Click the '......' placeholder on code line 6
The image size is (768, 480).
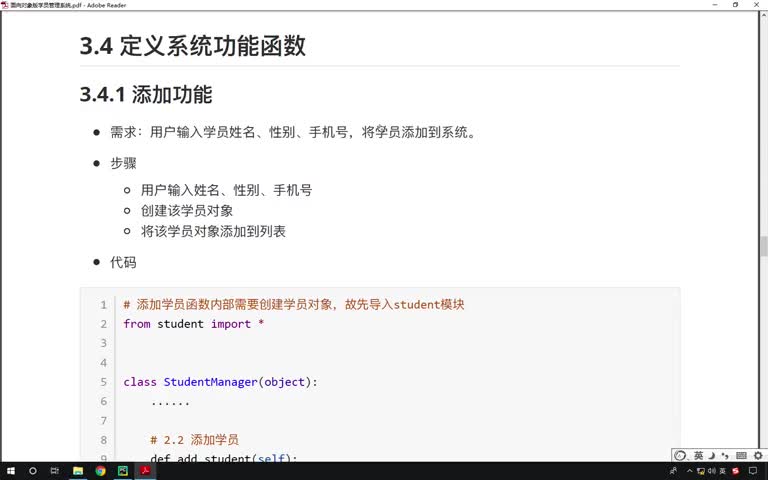pyautogui.click(x=170, y=403)
